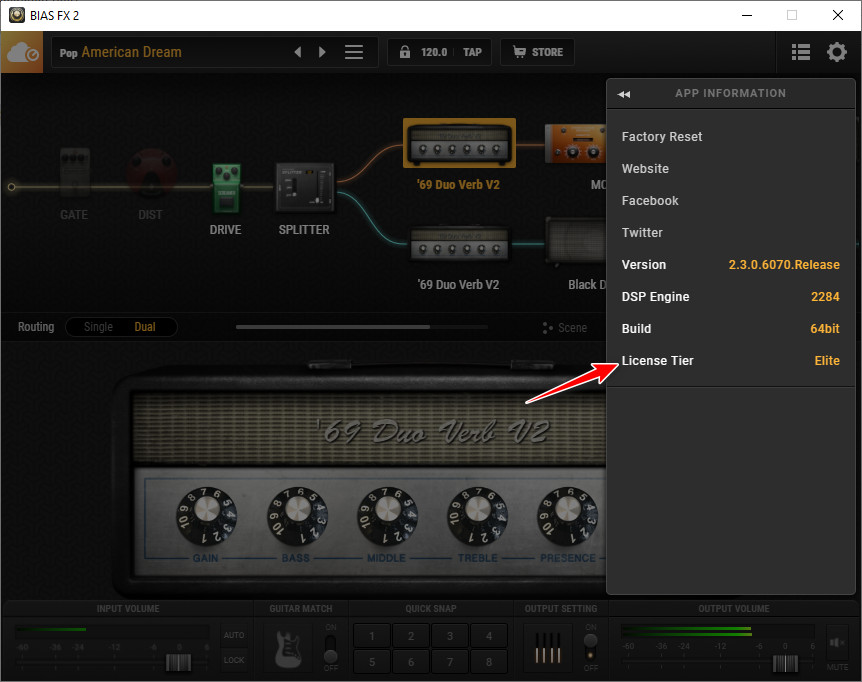Toggle the input LOCK button
The width and height of the screenshot is (862, 682).
(x=234, y=661)
